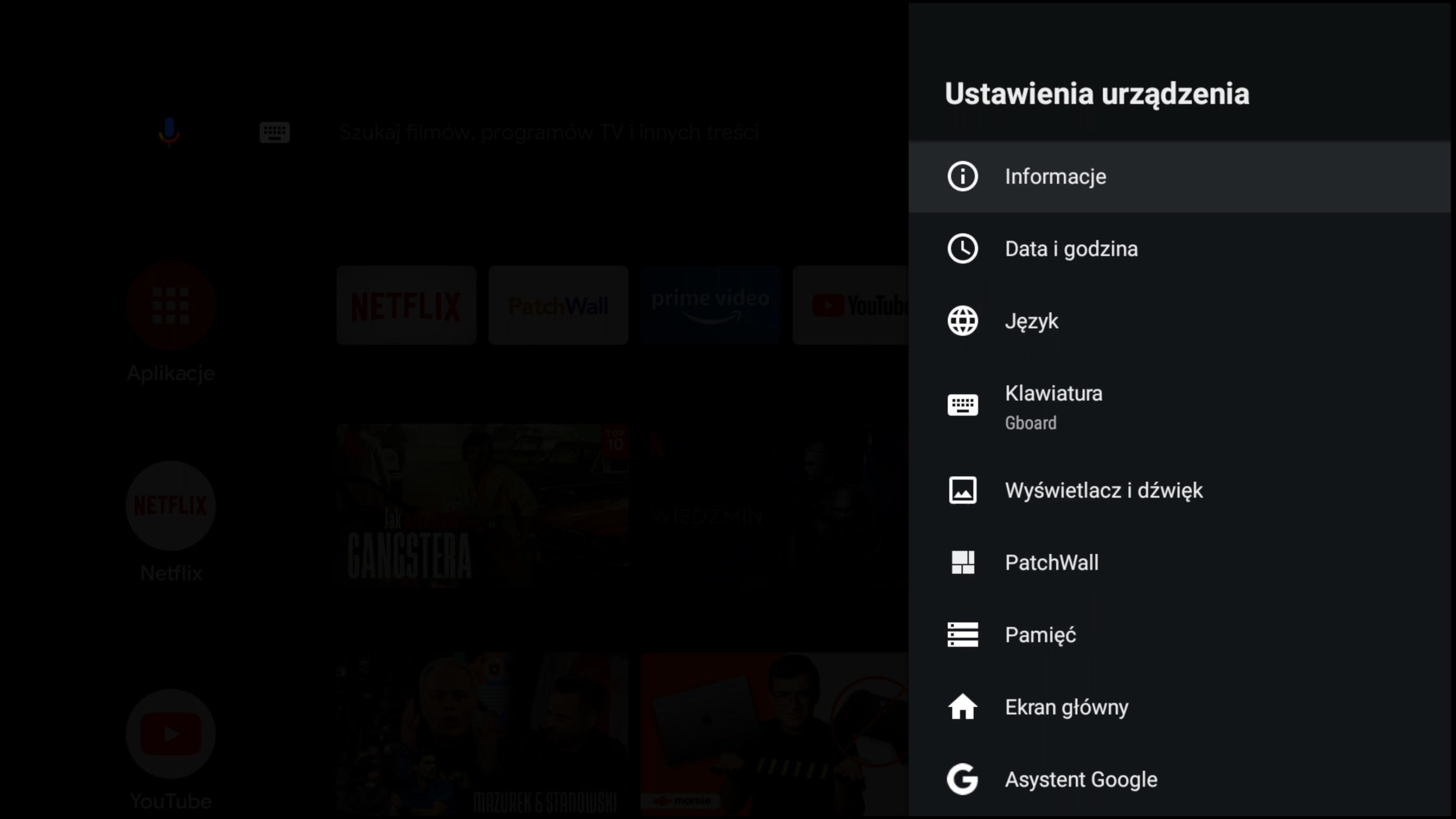Select the Gboard subtitle text
1456x819 pixels.
point(1031,423)
